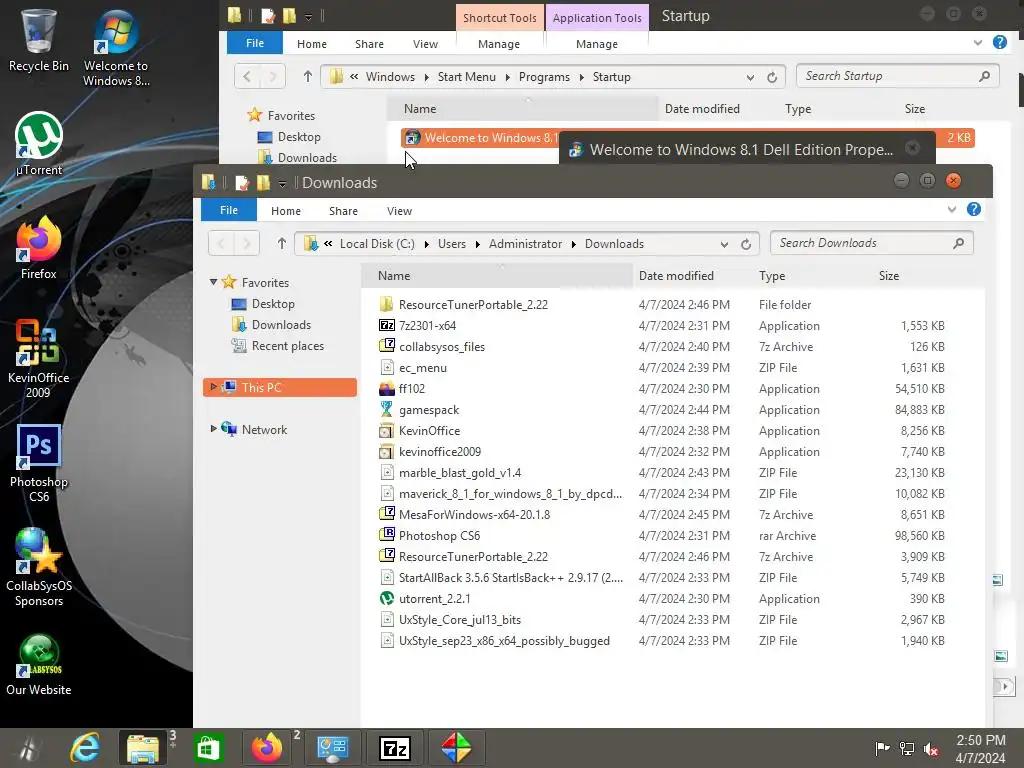Expand the Network tree node
Viewport: 1024px width, 768px height.
(214, 428)
